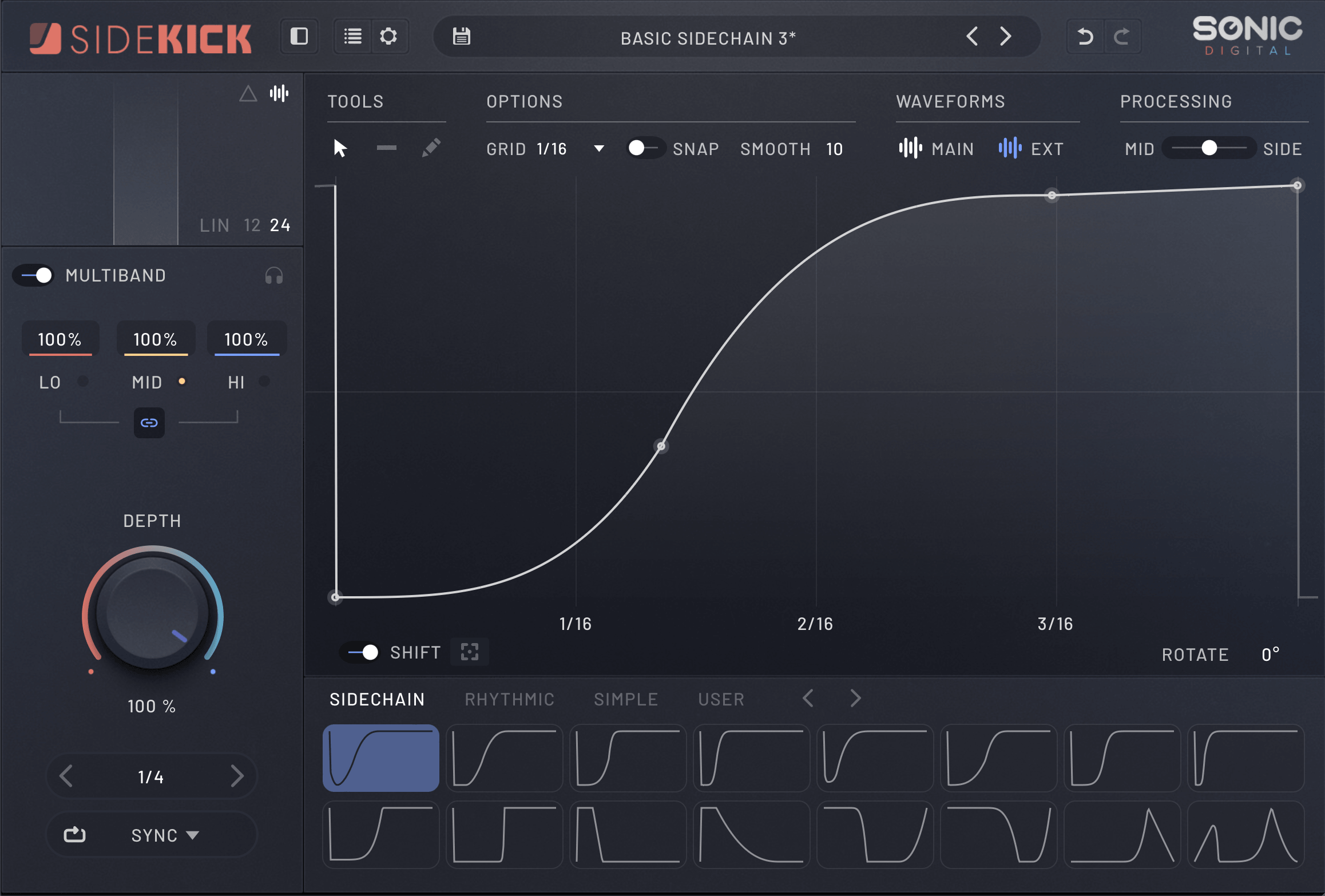Toggle the MID band indicator dot
This screenshot has height=896, width=1325.
coord(182,381)
